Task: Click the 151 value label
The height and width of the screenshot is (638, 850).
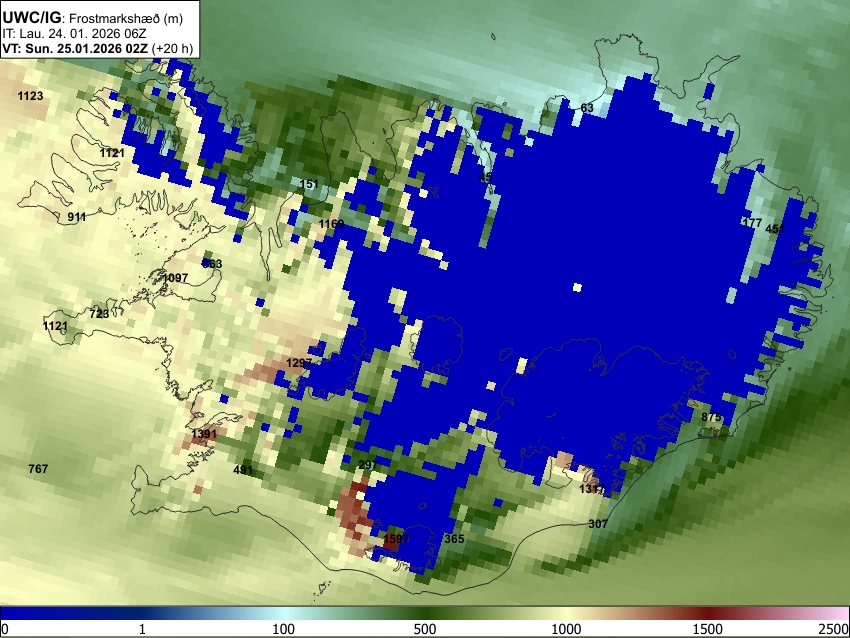Action: pyautogui.click(x=309, y=184)
